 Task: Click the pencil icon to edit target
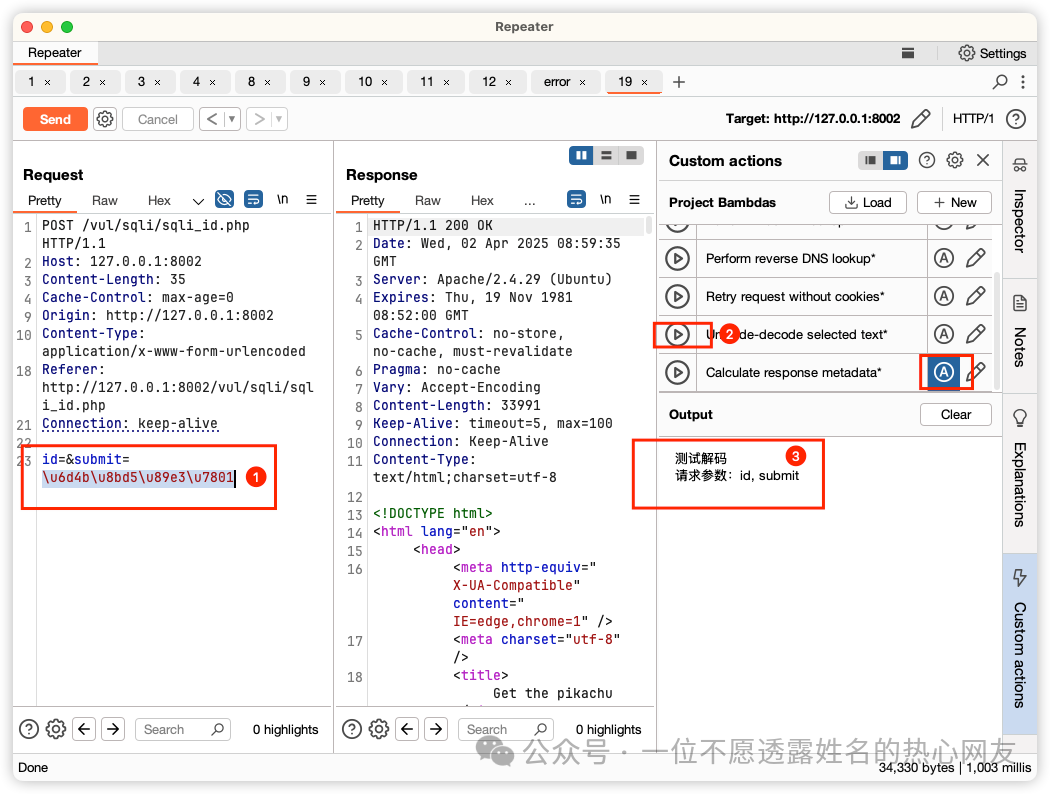click(x=921, y=119)
